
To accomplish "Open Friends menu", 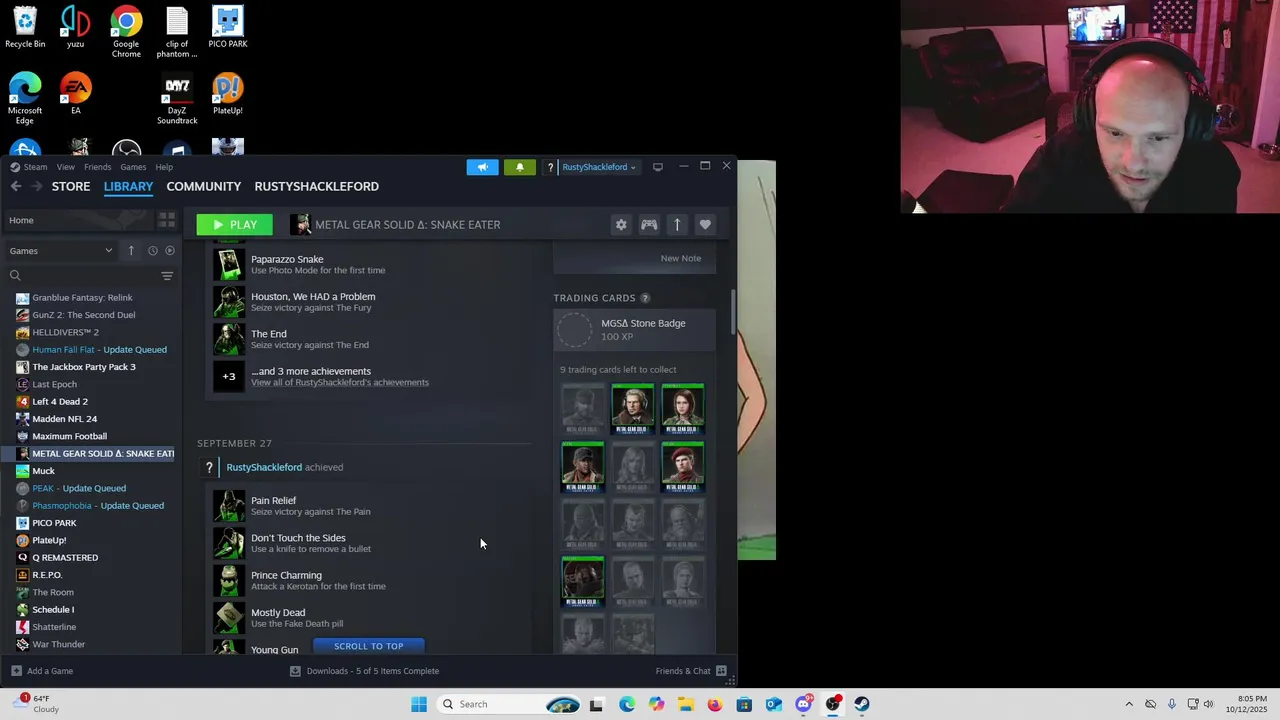I will tap(97, 167).
